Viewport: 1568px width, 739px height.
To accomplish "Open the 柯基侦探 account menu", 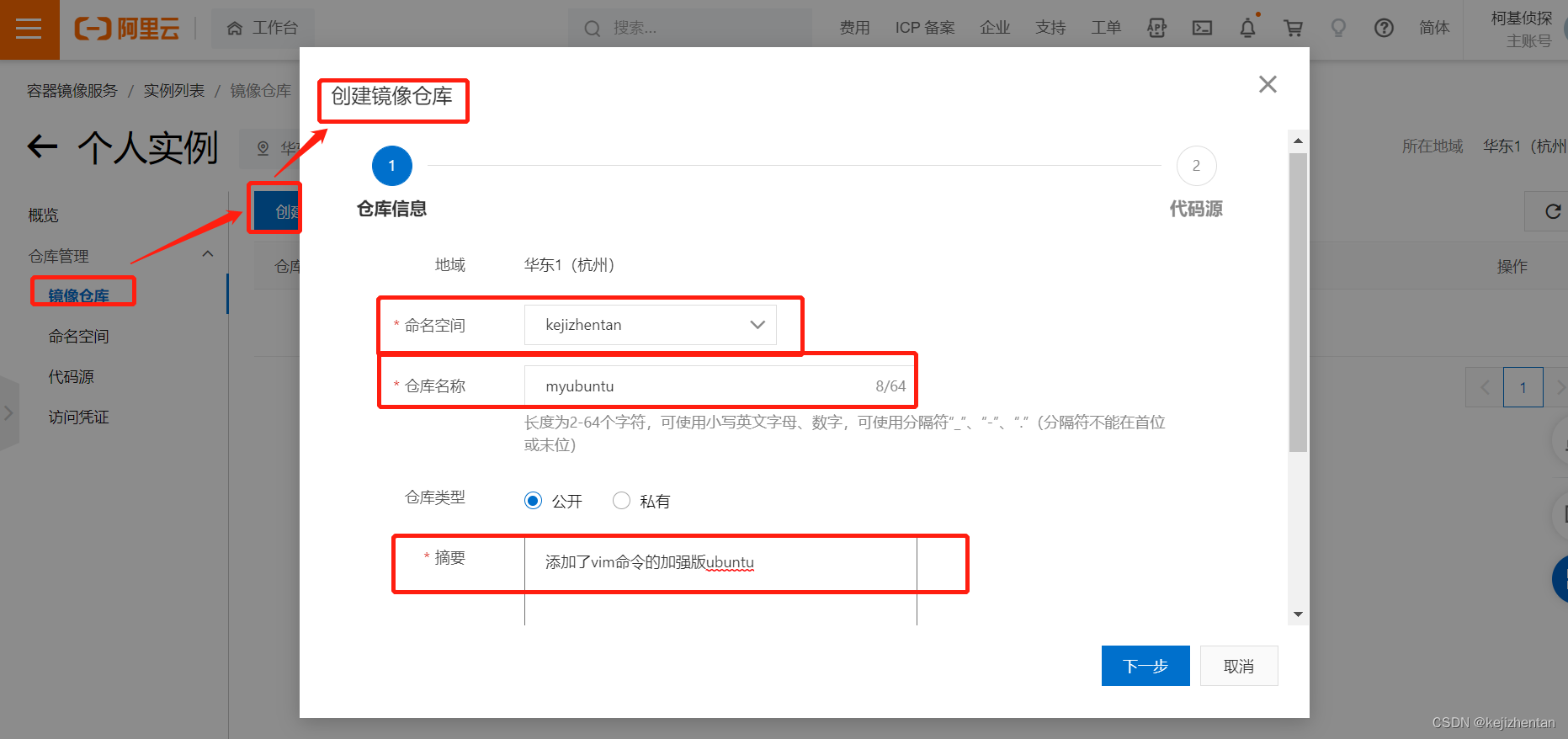I will coord(1522,29).
